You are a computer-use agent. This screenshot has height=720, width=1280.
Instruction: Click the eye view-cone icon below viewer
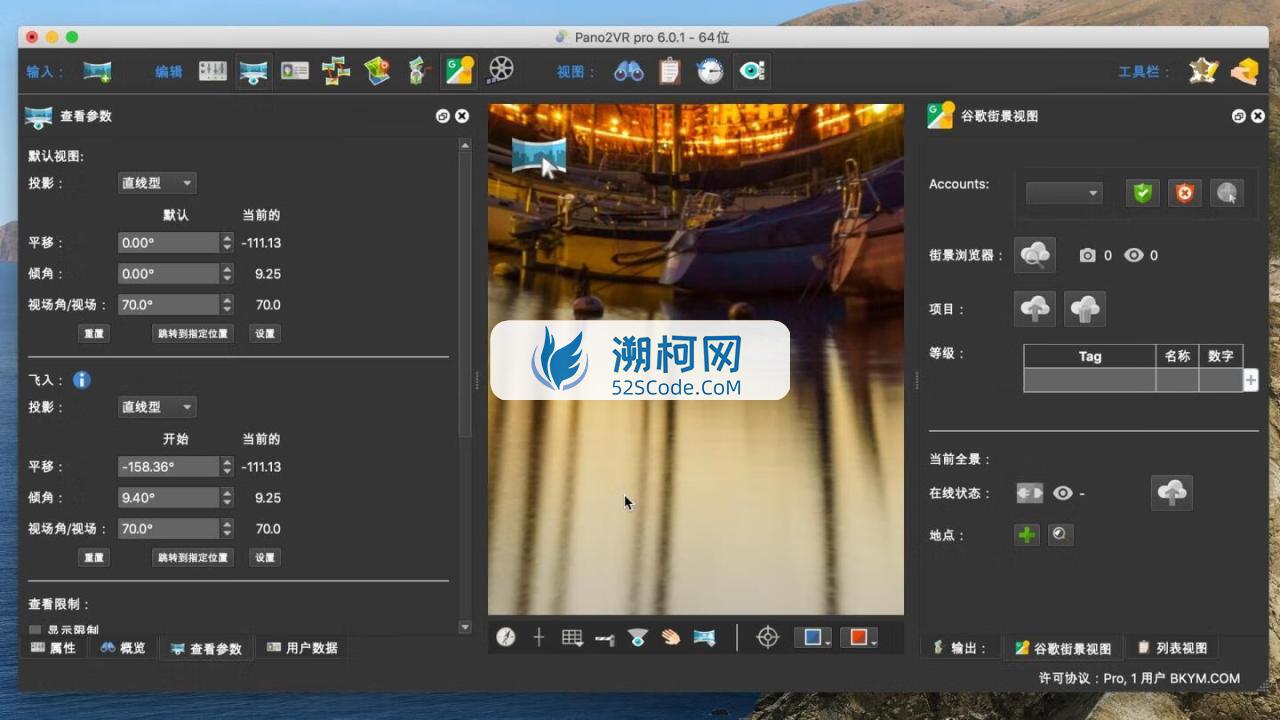pyautogui.click(x=638, y=637)
